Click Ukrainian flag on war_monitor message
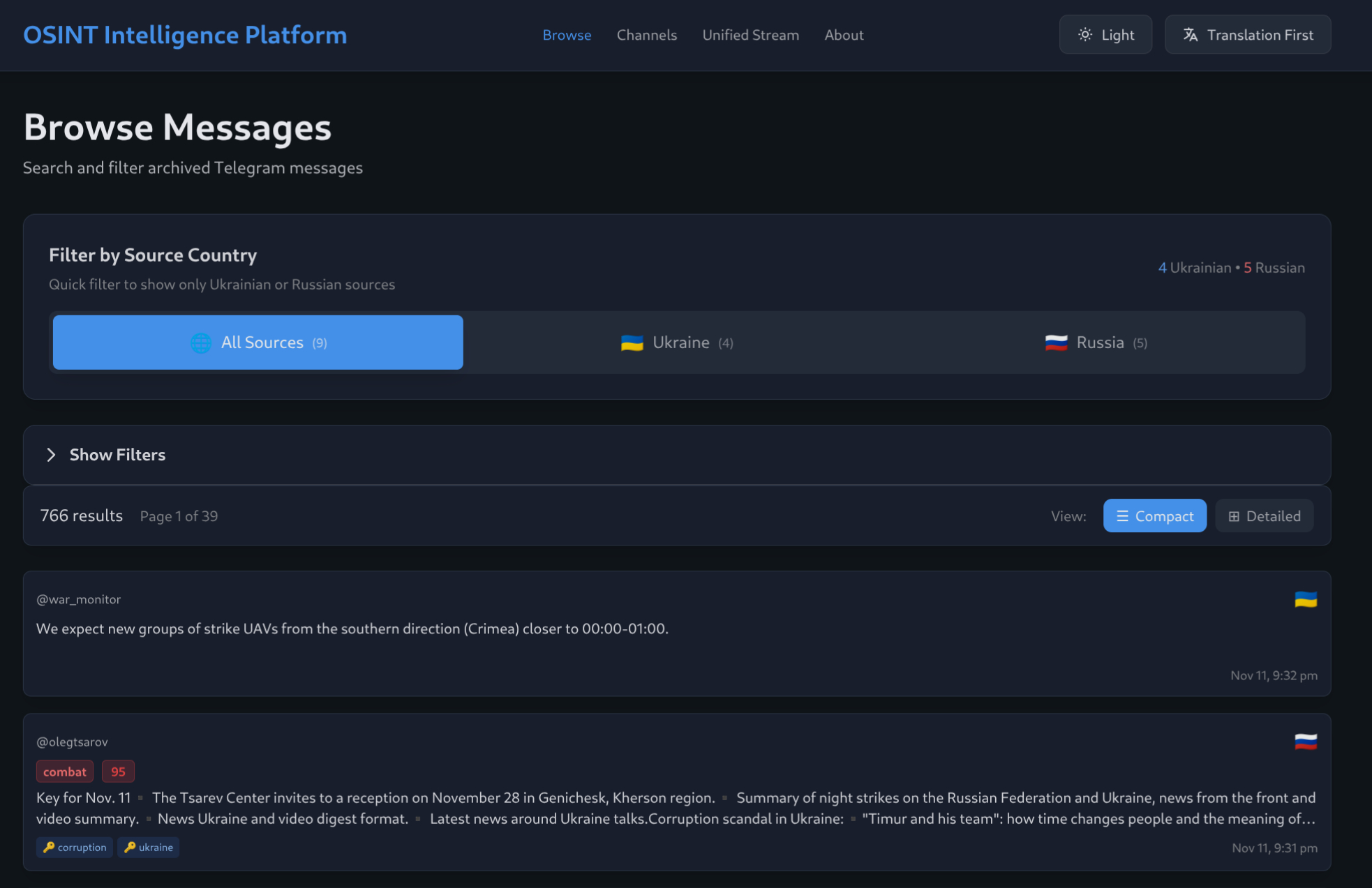The height and width of the screenshot is (888, 1372). tap(1305, 600)
